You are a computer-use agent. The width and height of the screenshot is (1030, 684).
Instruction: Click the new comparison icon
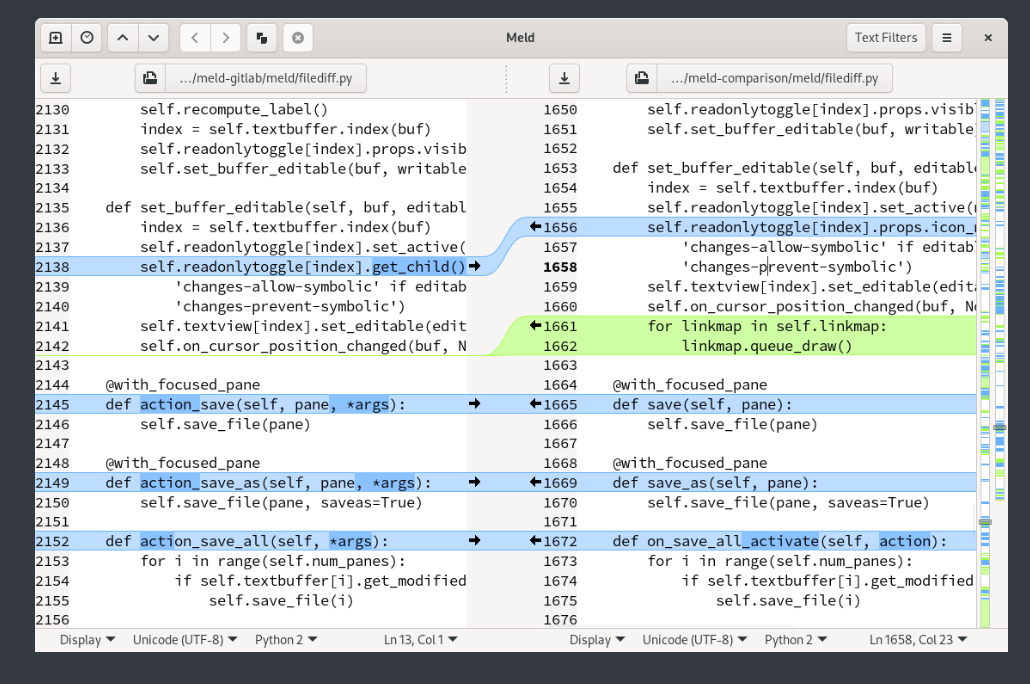tap(56, 38)
